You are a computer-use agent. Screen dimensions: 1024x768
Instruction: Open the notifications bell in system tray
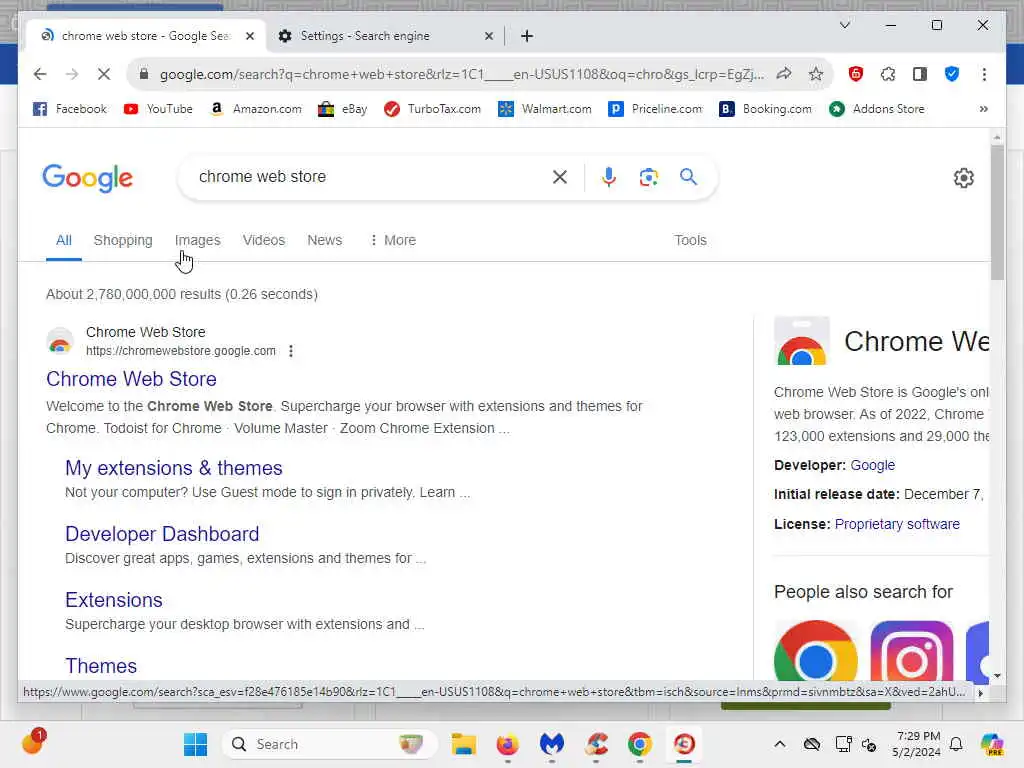[956, 744]
